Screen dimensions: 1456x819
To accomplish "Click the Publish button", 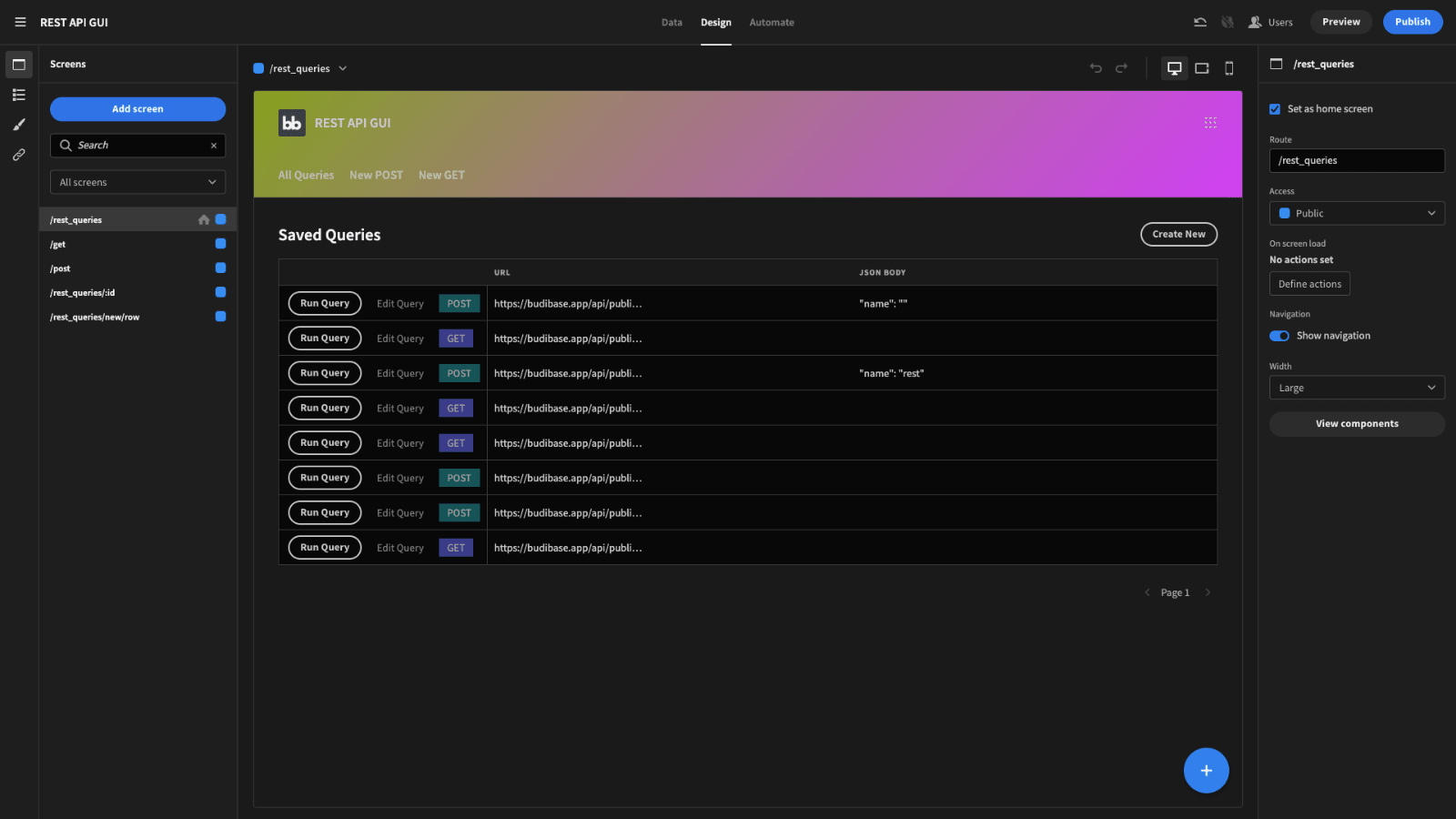I will 1413,22.
